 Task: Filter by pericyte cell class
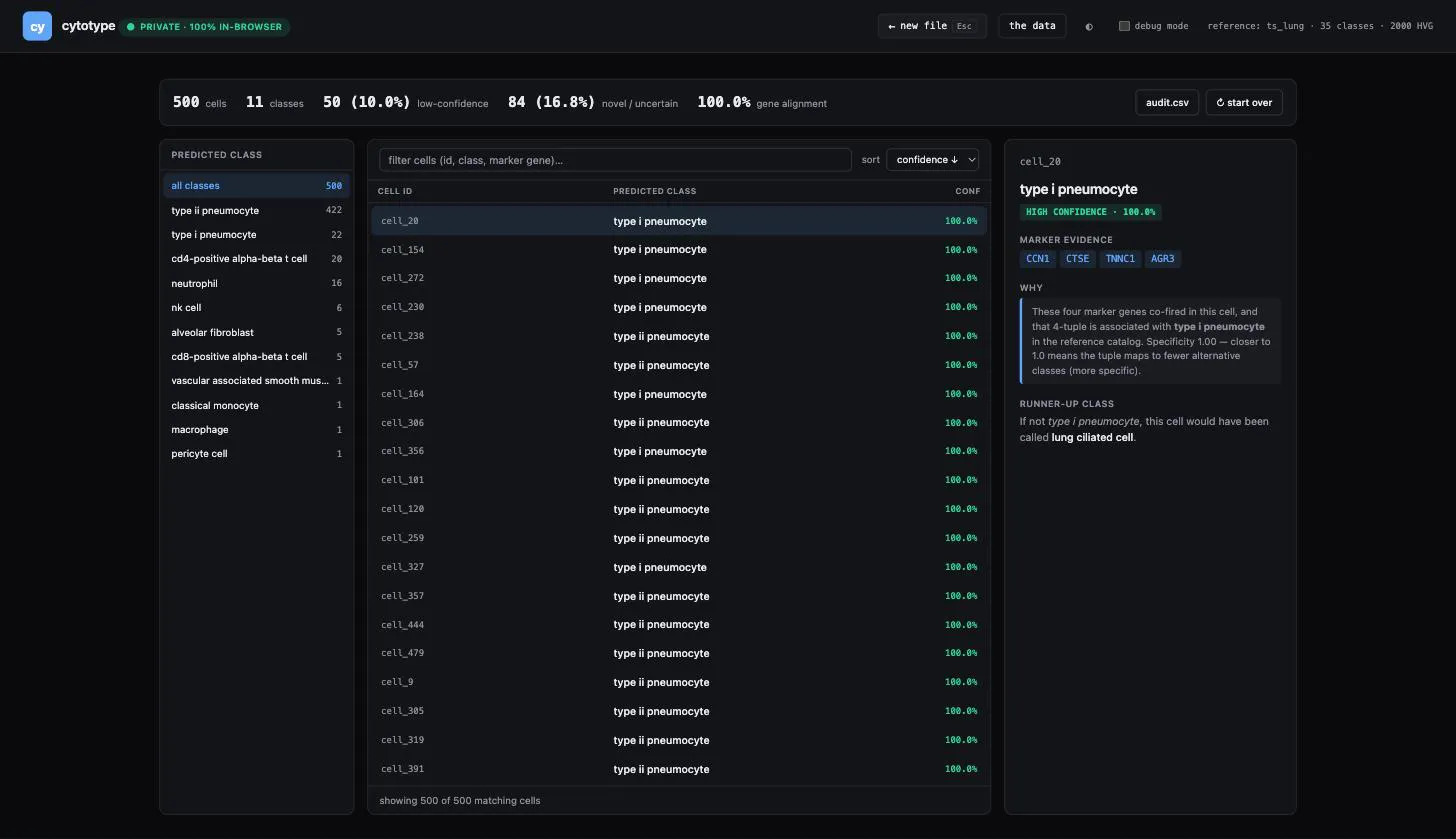[257, 454]
